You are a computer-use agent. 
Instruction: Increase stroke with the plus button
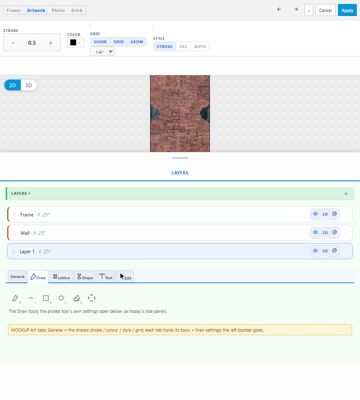(x=51, y=43)
